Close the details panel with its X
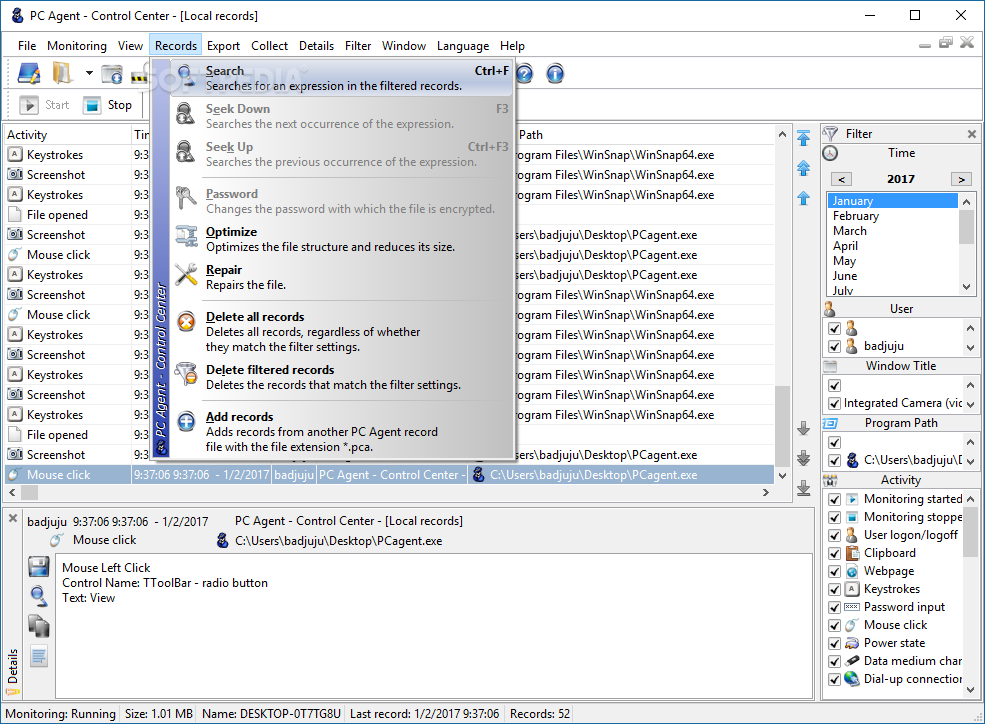Viewport: 985px width, 724px height. click(x=13, y=519)
